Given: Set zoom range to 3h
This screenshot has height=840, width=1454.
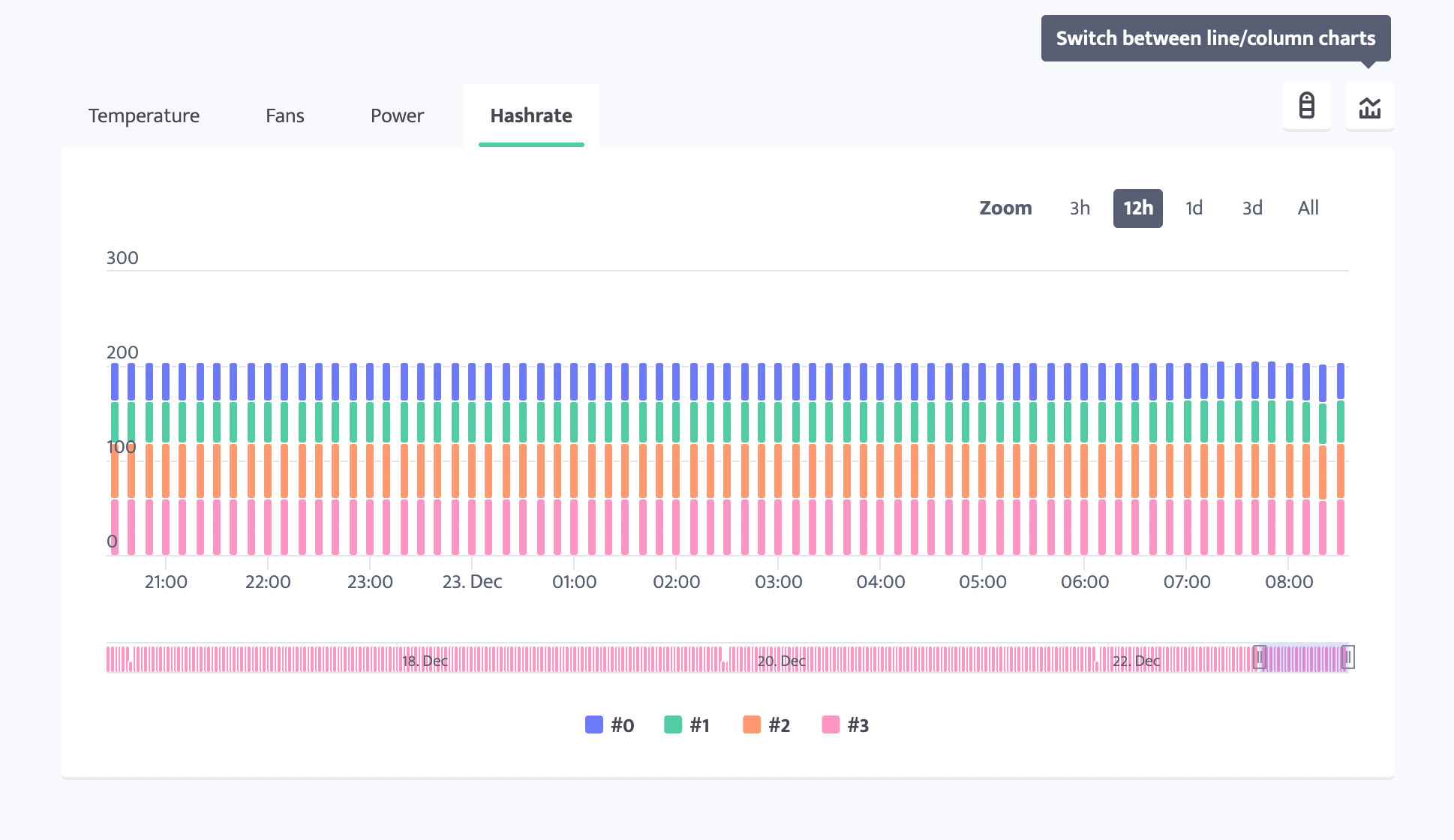Looking at the screenshot, I should (x=1080, y=208).
